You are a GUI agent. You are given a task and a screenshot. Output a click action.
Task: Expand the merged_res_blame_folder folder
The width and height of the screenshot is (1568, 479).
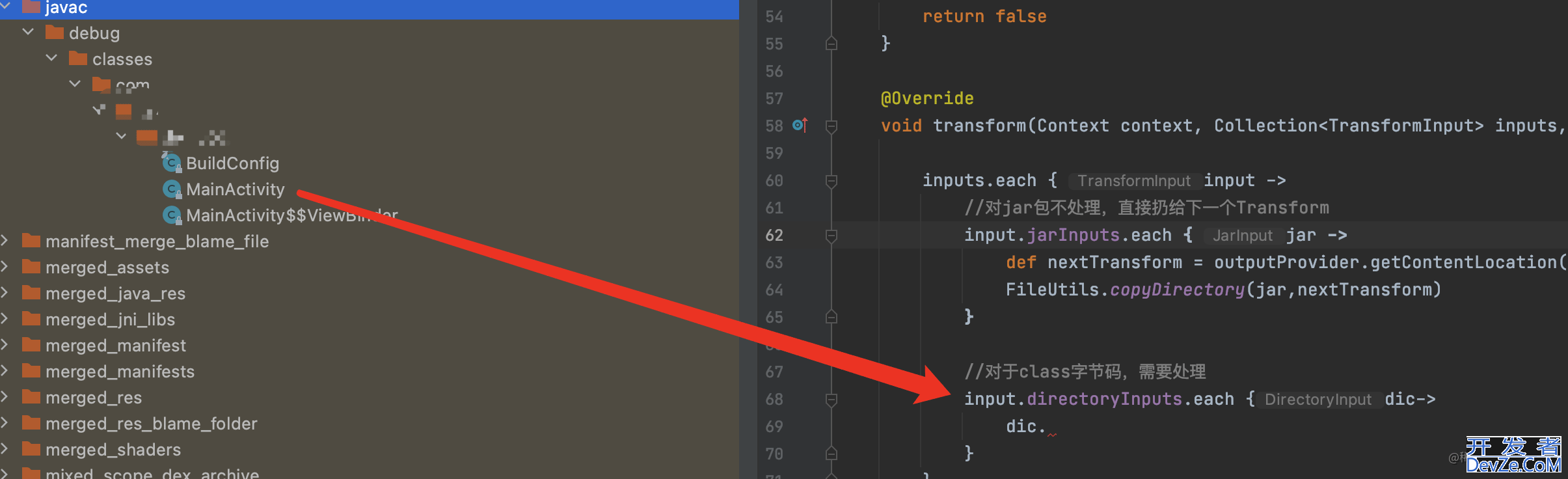[5, 422]
